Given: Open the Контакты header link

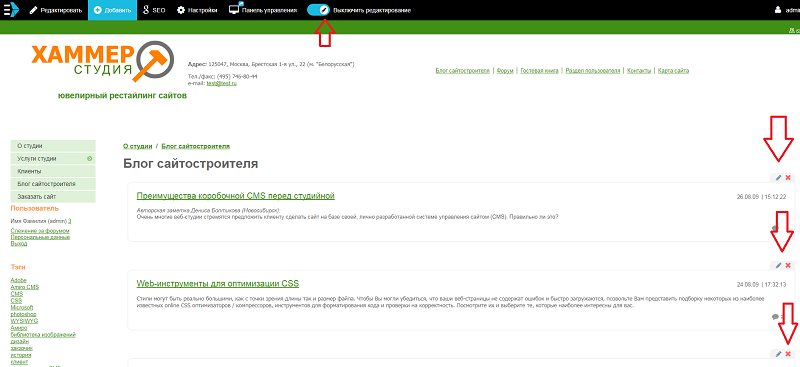Looking at the screenshot, I should pyautogui.click(x=639, y=71).
